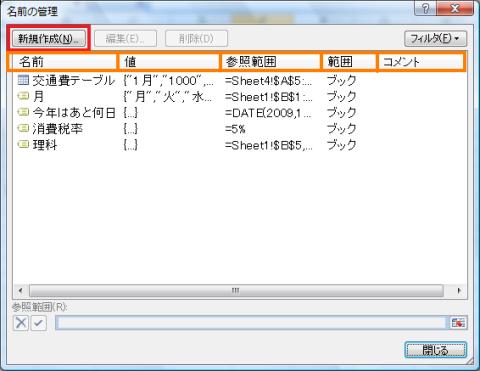Select the 交通費テーブル table icon

[23, 80]
